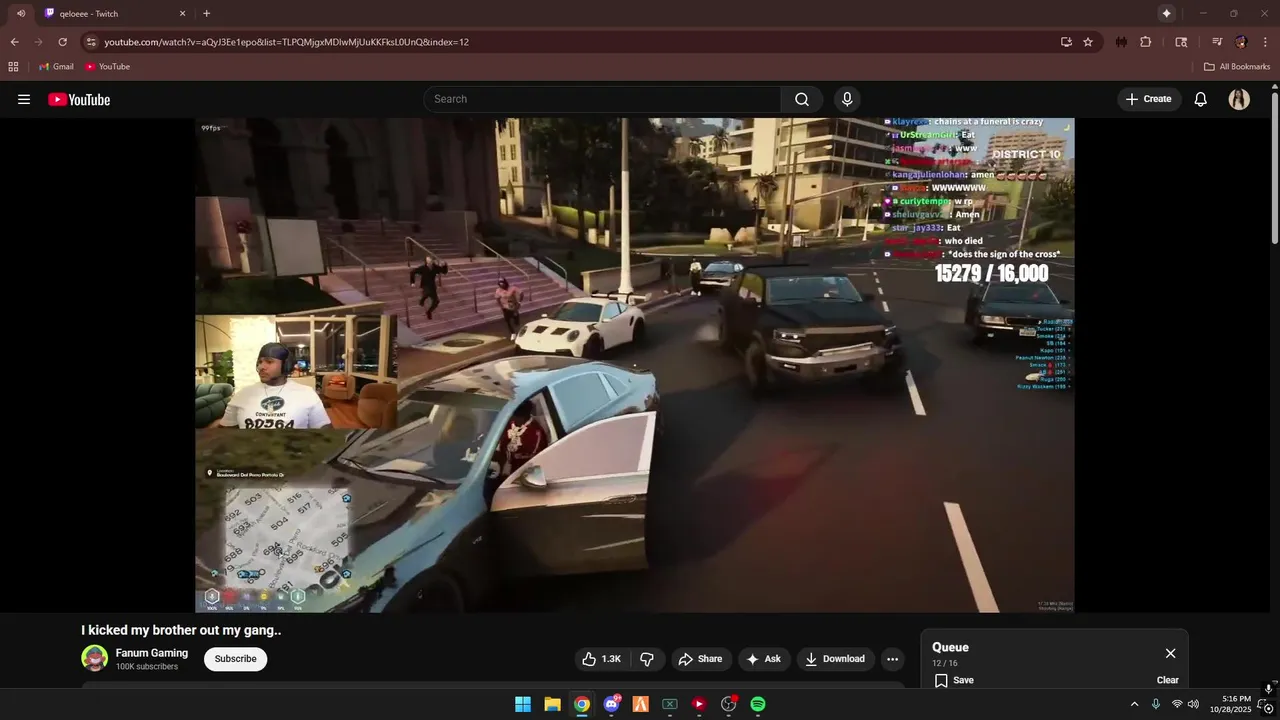Screen dimensions: 1280x720
Task: Click the audio waveform extension icon
Action: click(1121, 42)
